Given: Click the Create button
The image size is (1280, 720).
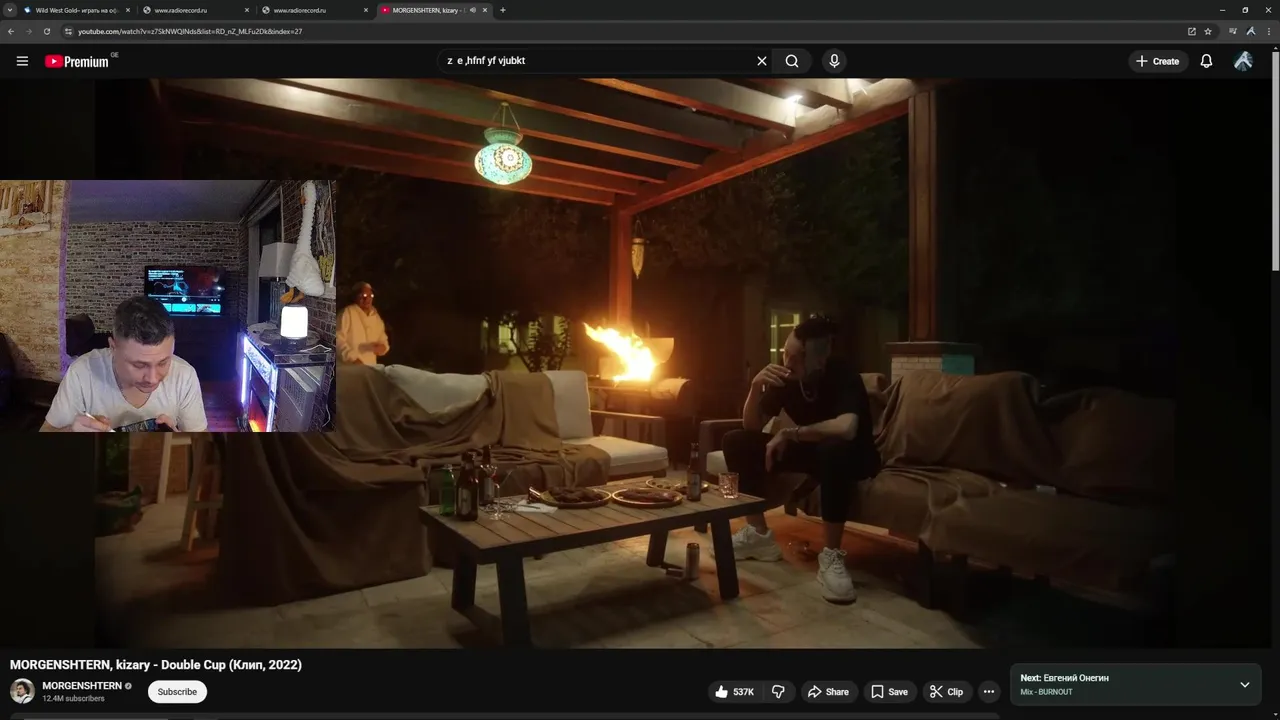Looking at the screenshot, I should [1158, 61].
